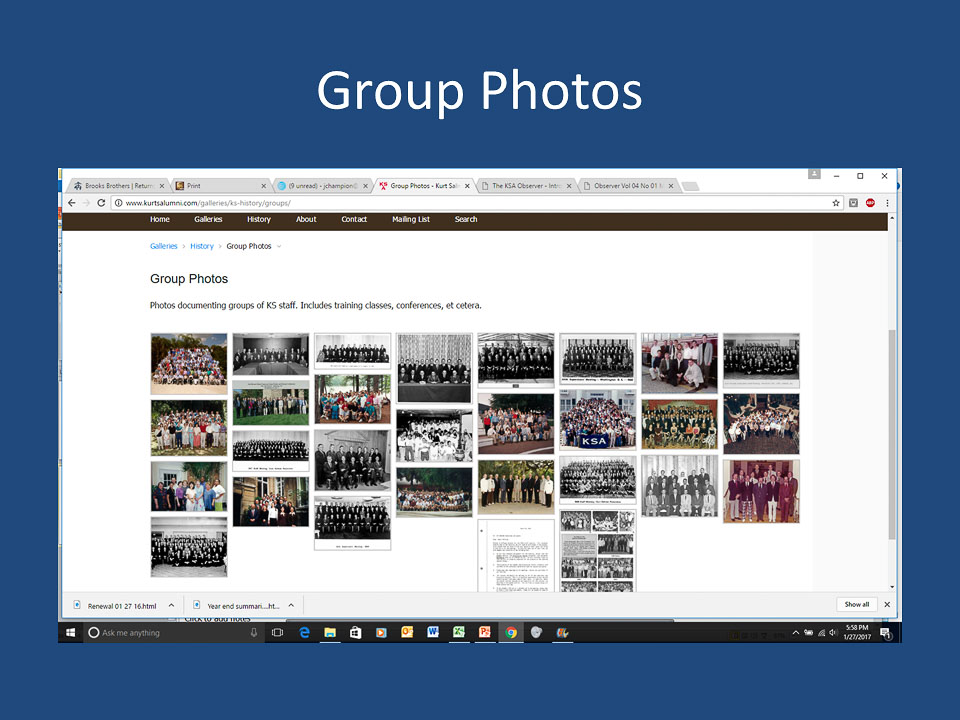Open the KSA banner group photo thumbnail
Viewport: 960px width, 720px height.
click(597, 420)
